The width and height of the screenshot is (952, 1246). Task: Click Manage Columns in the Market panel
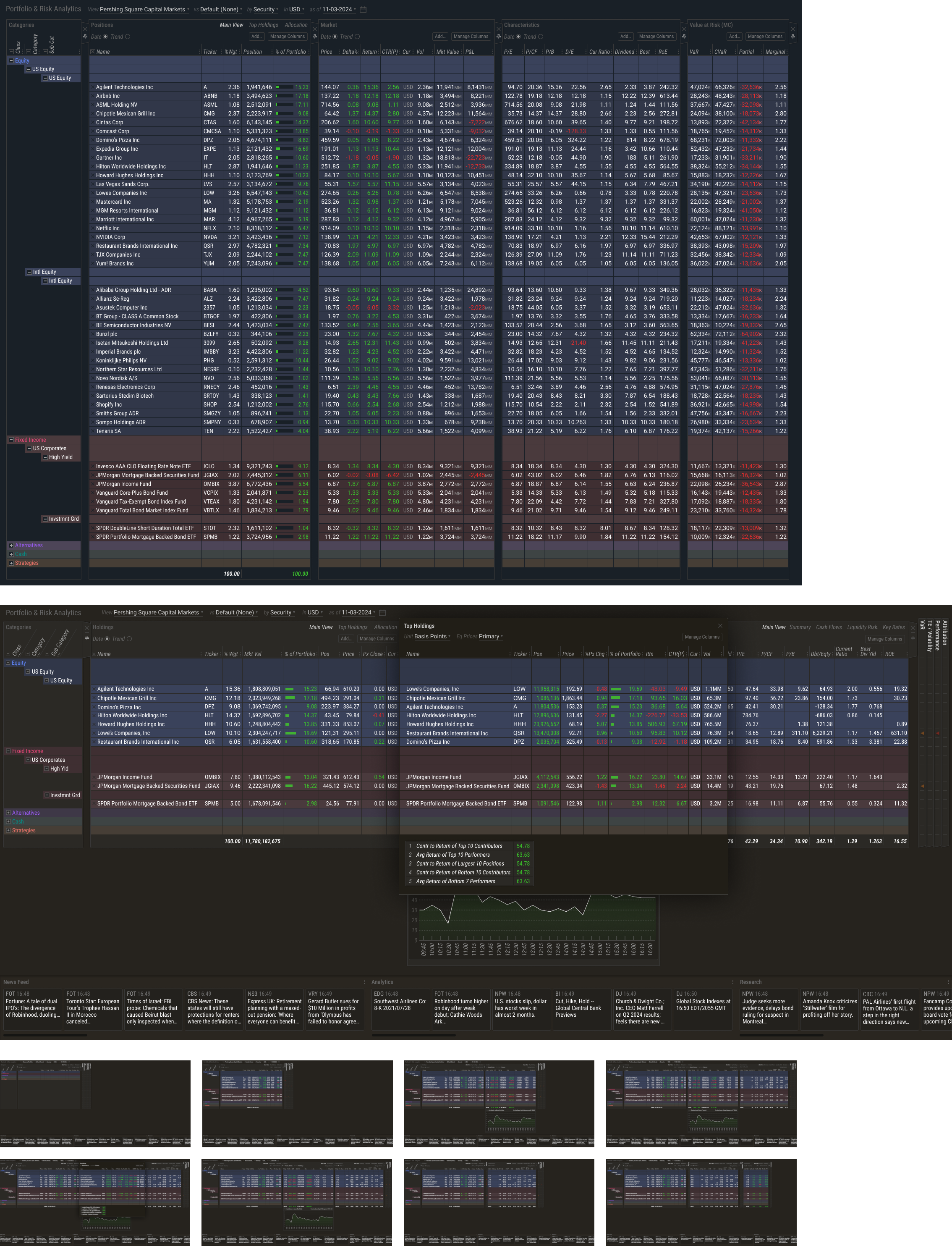coord(470,37)
